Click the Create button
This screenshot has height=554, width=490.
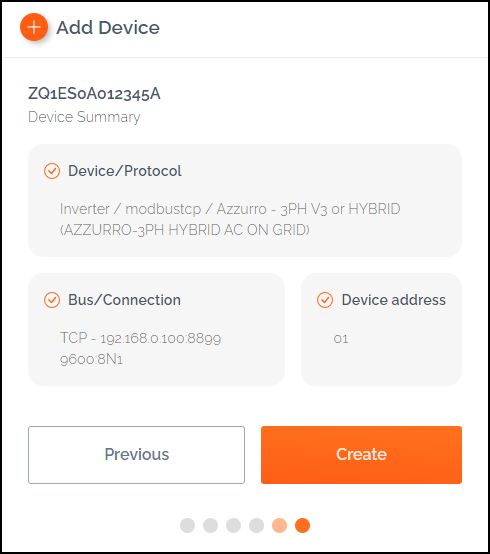(x=361, y=455)
